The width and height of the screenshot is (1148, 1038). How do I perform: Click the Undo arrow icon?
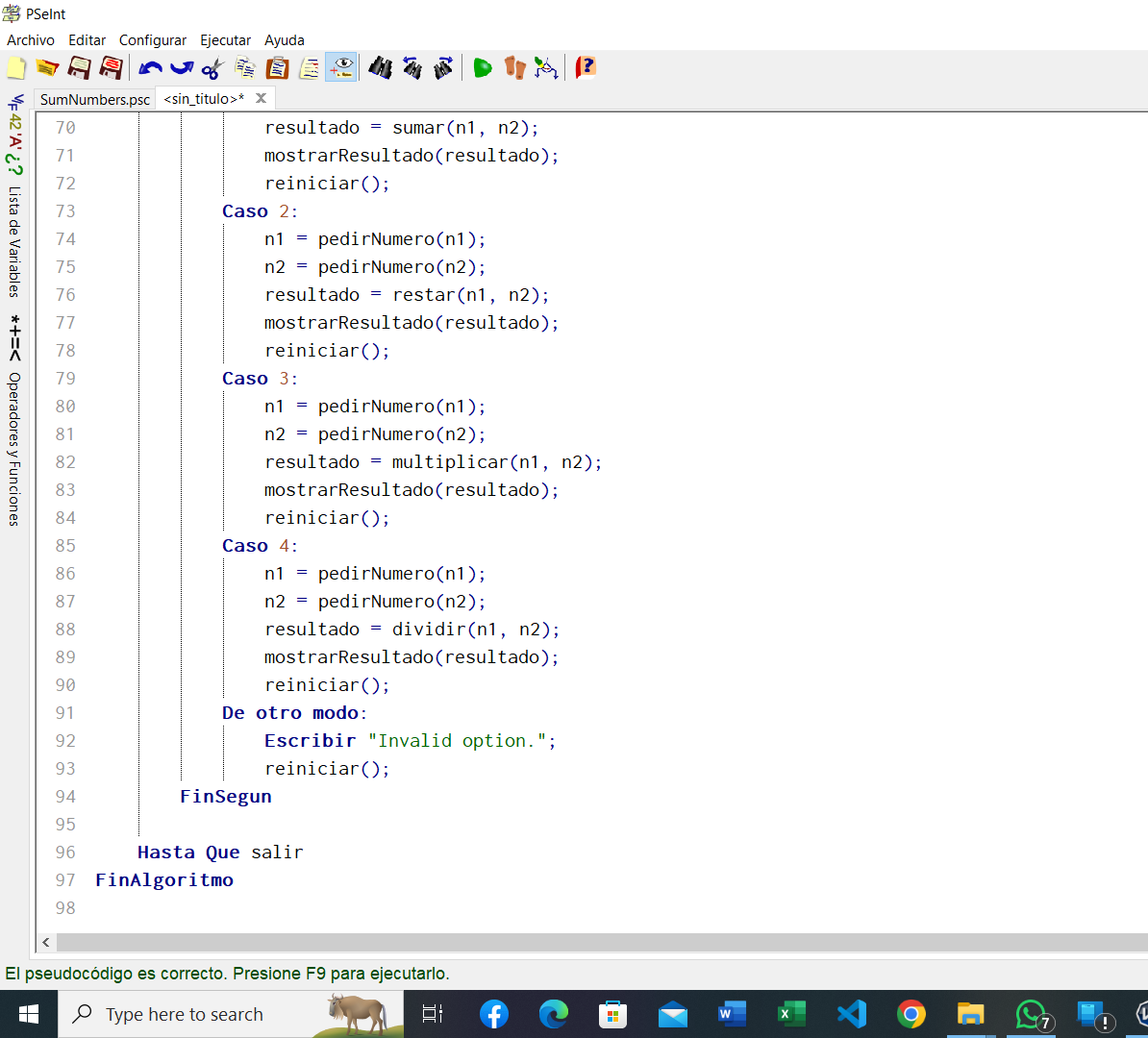point(150,68)
